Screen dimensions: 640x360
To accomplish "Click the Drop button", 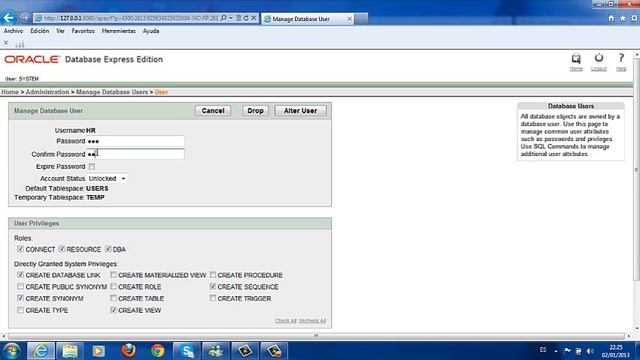I will (x=255, y=111).
